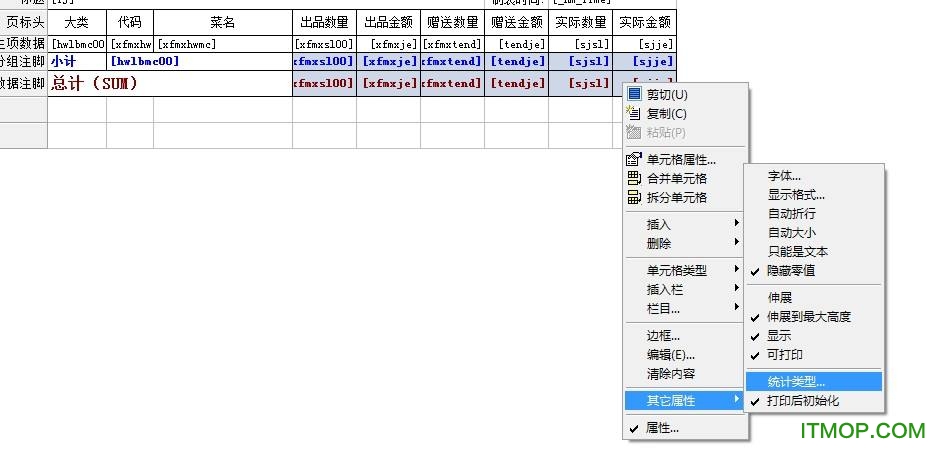Click the Merge Cells (合并单元格) icon
931x456 pixels.
[x=634, y=178]
